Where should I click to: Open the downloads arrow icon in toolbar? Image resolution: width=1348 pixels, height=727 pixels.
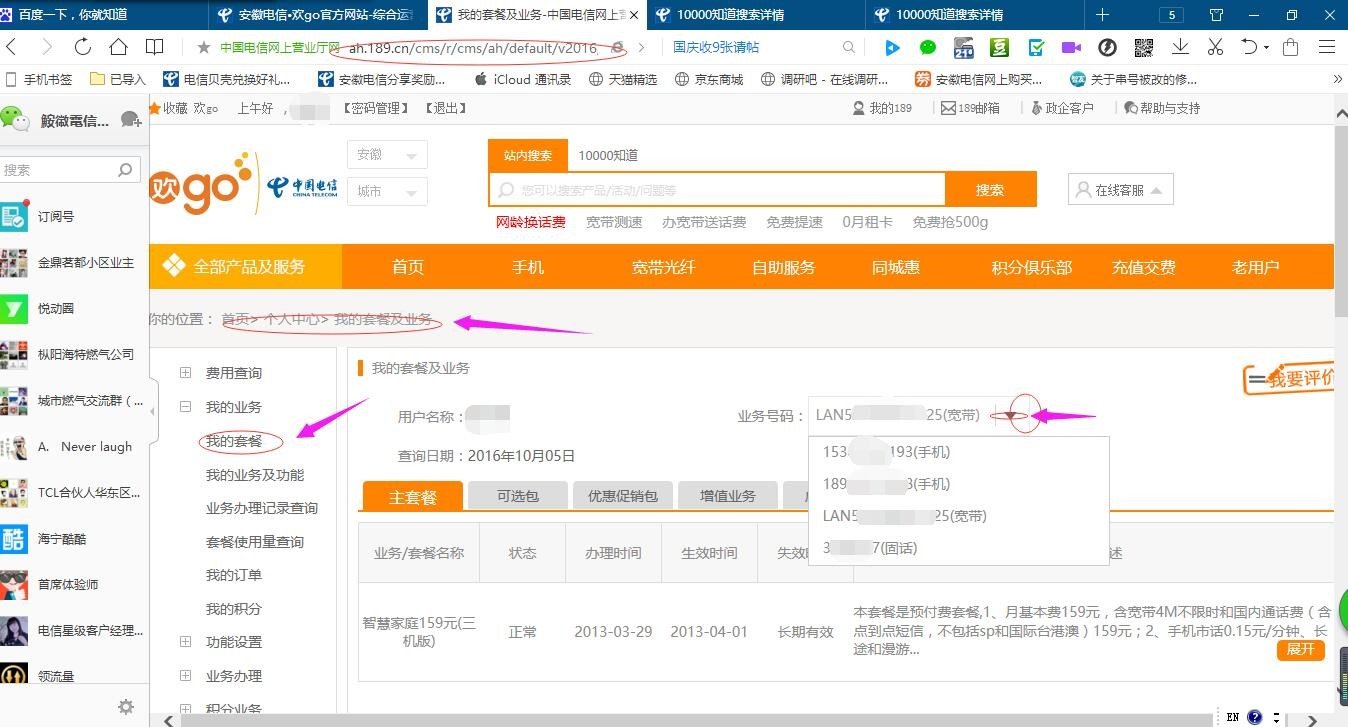tap(1180, 47)
